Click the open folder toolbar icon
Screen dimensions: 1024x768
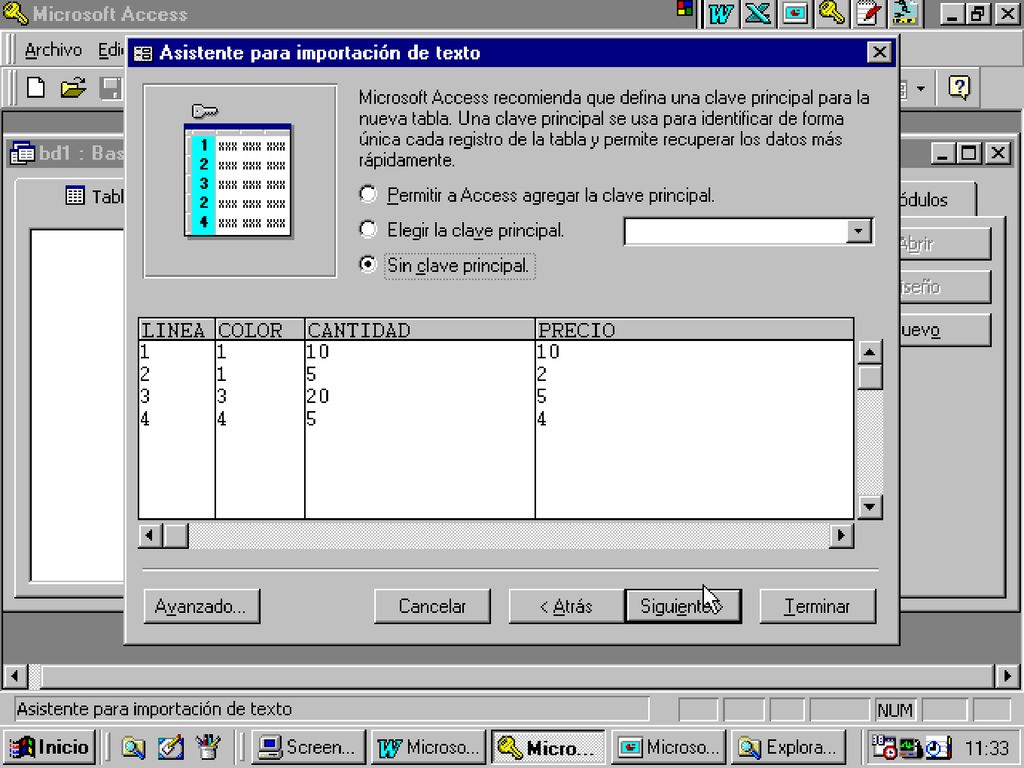click(73, 87)
